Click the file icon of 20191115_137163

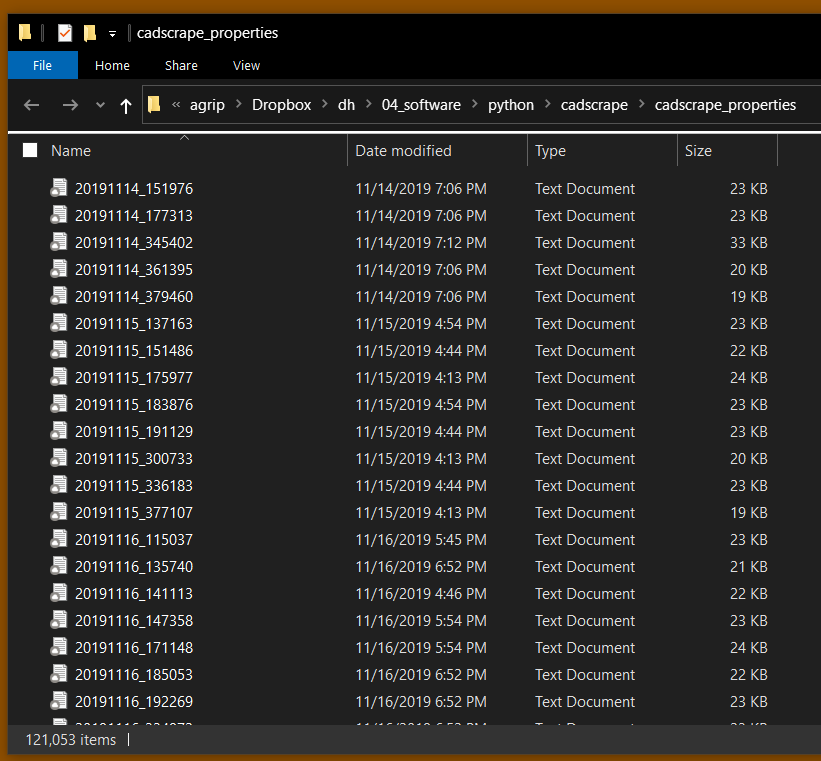click(59, 323)
